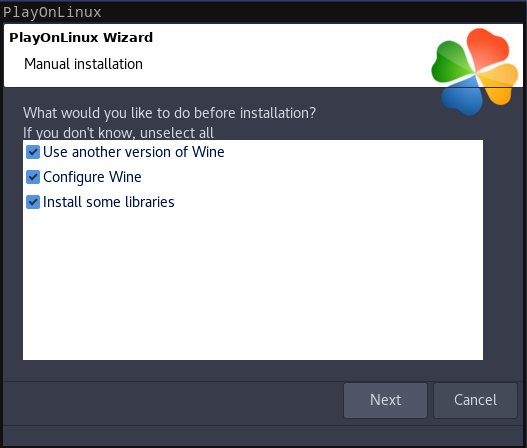Viewport: 527px width, 448px height.
Task: Click the red petal of the logo
Action: point(487,49)
